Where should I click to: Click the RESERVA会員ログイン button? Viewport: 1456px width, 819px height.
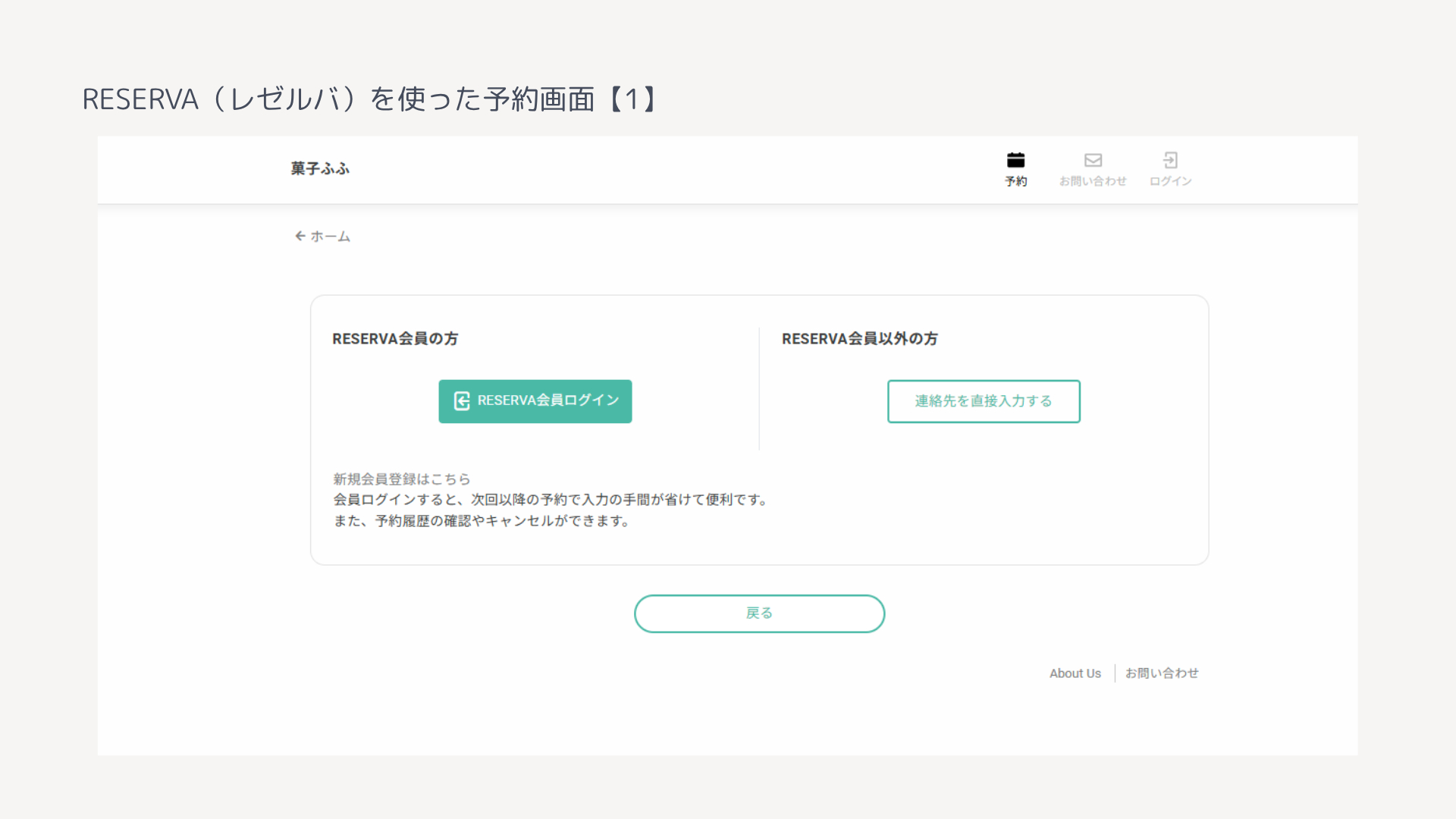pyautogui.click(x=535, y=401)
